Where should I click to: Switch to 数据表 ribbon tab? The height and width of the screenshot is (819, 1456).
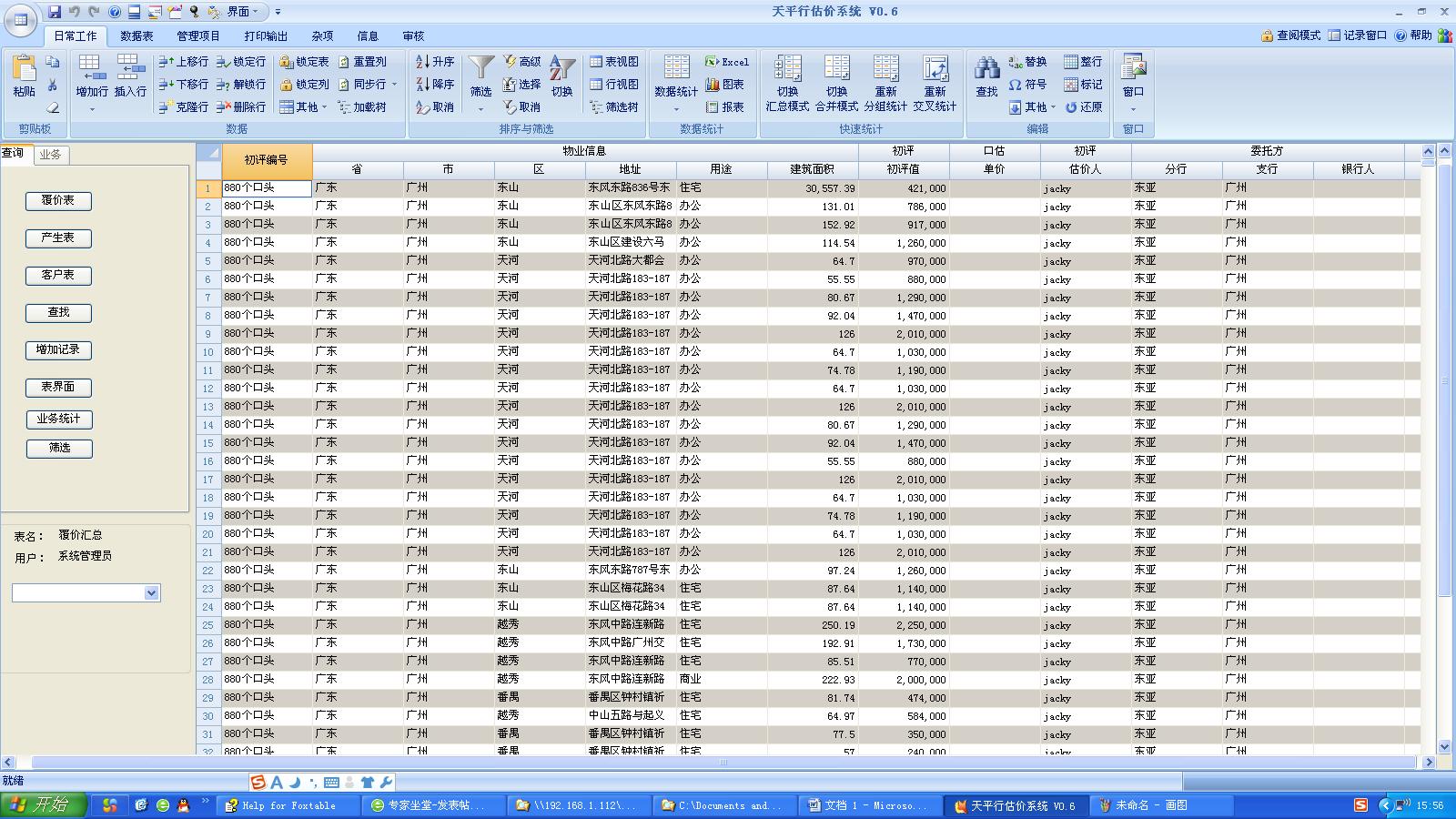pyautogui.click(x=136, y=36)
